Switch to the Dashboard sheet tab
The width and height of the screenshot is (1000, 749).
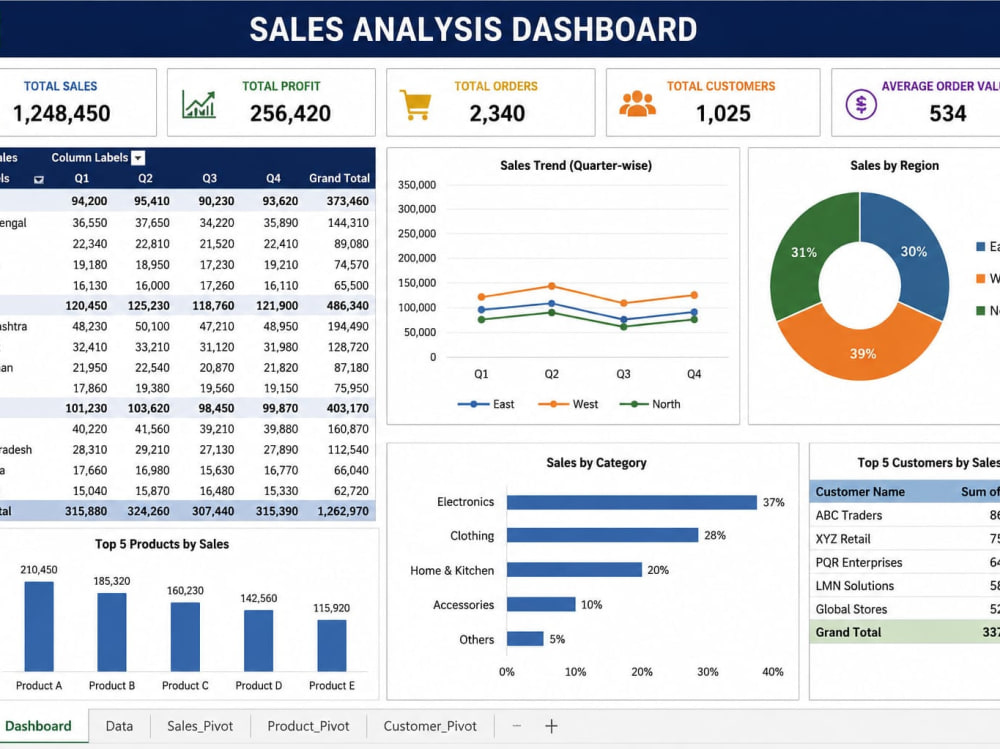tap(38, 726)
